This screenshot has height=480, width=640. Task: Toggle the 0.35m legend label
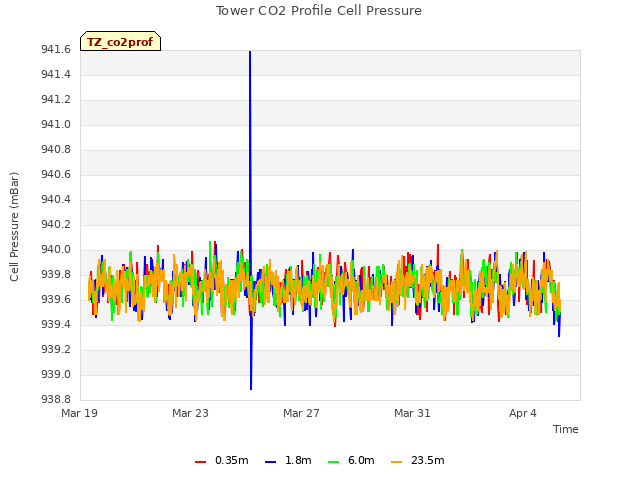click(x=231, y=460)
